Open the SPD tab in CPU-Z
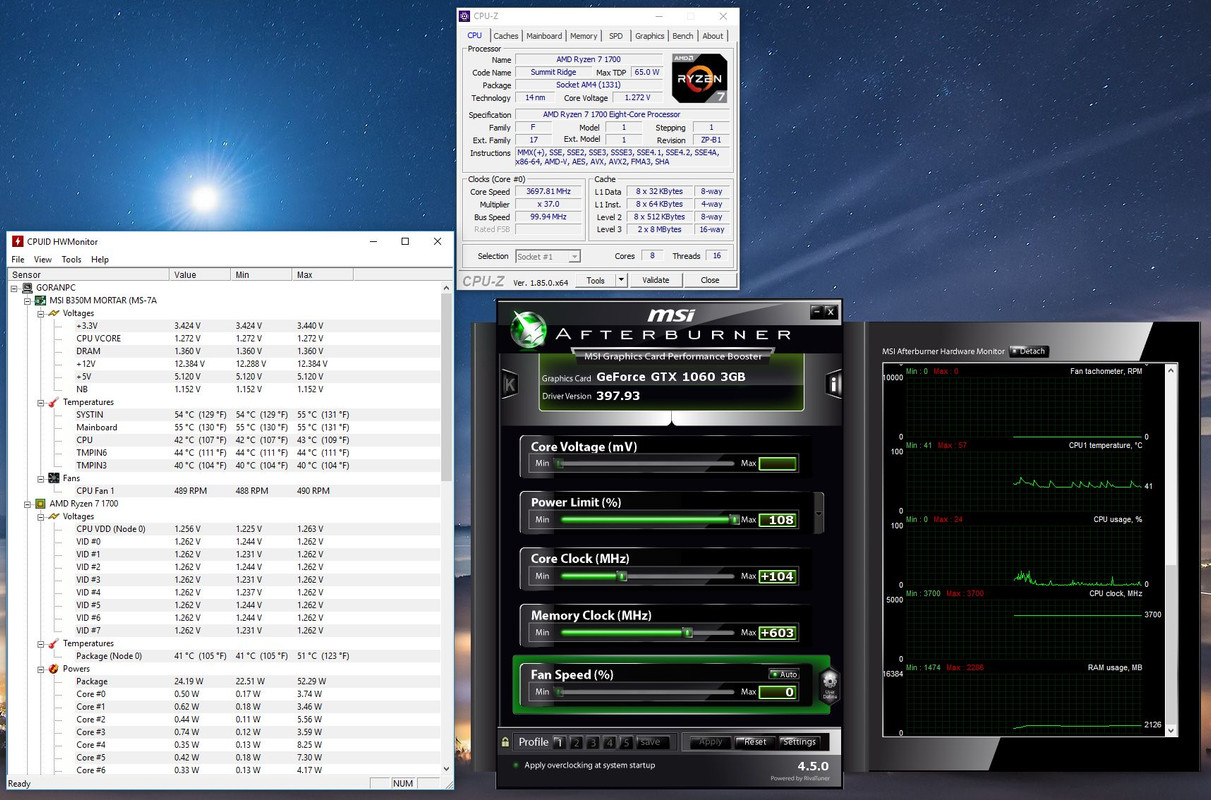The width and height of the screenshot is (1211, 800). pos(616,36)
